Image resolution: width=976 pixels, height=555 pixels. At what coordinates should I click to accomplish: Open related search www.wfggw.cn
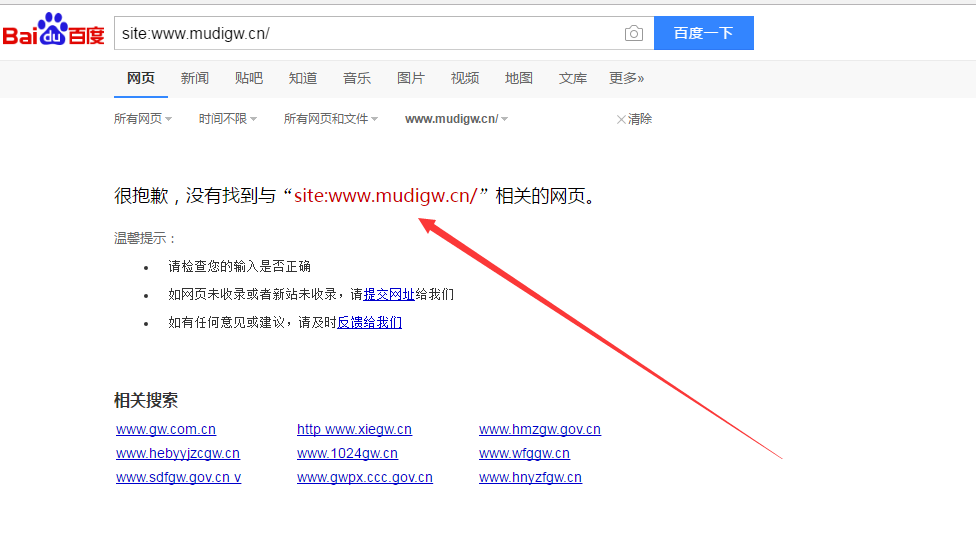tap(524, 454)
